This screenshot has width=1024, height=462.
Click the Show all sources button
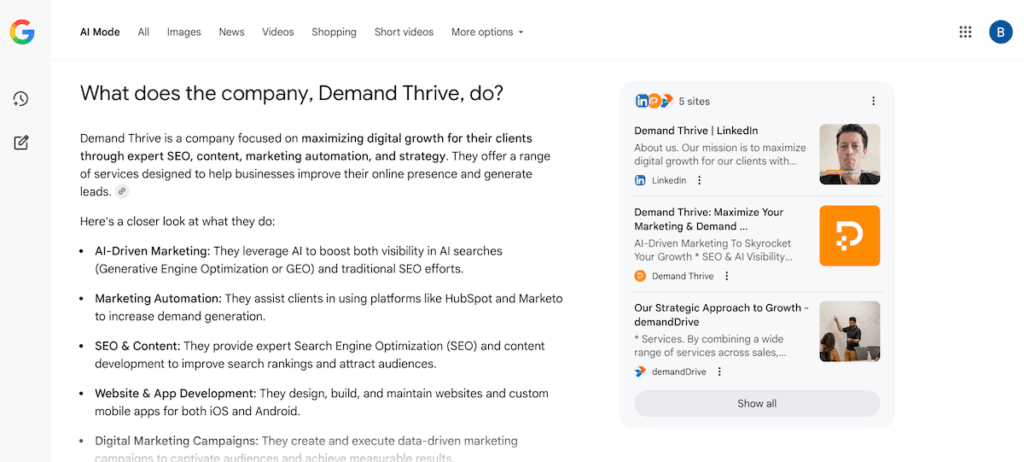pos(757,403)
